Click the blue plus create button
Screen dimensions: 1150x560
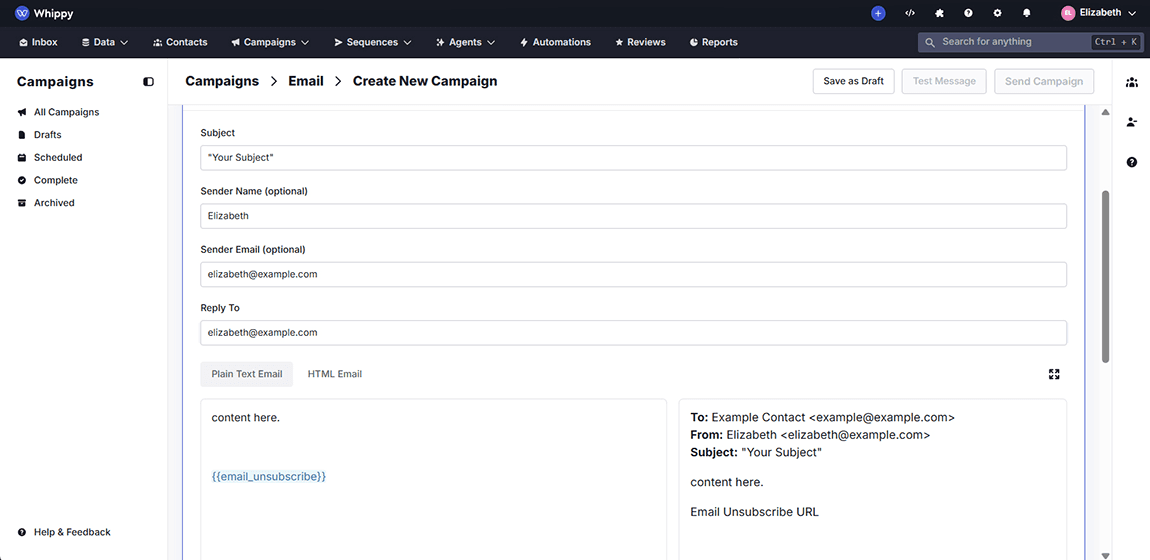pyautogui.click(x=878, y=13)
